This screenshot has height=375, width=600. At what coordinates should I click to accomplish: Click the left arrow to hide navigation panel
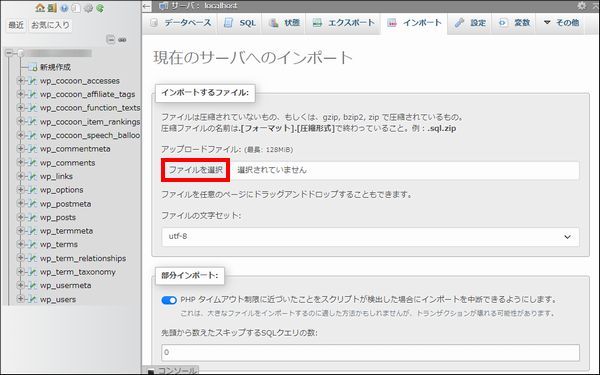(147, 6)
